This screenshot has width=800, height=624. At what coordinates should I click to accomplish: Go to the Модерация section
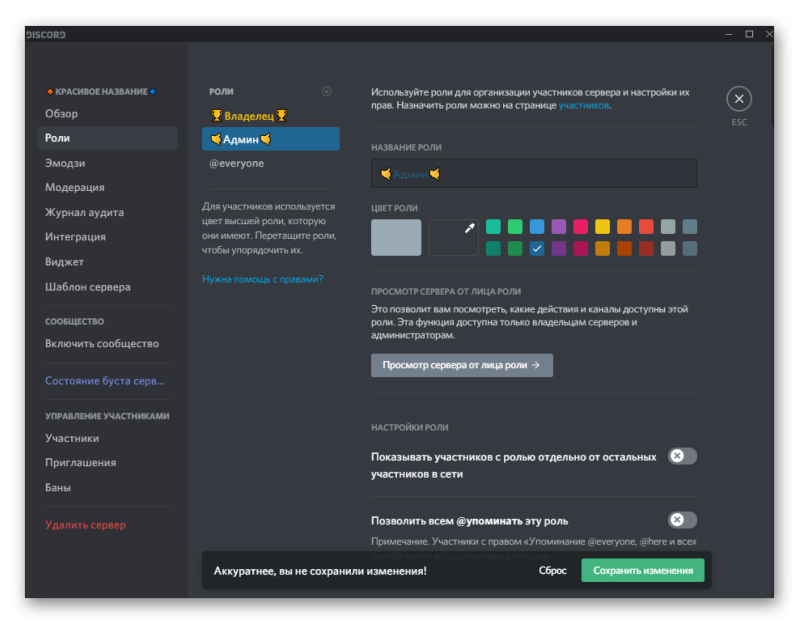tap(108, 187)
